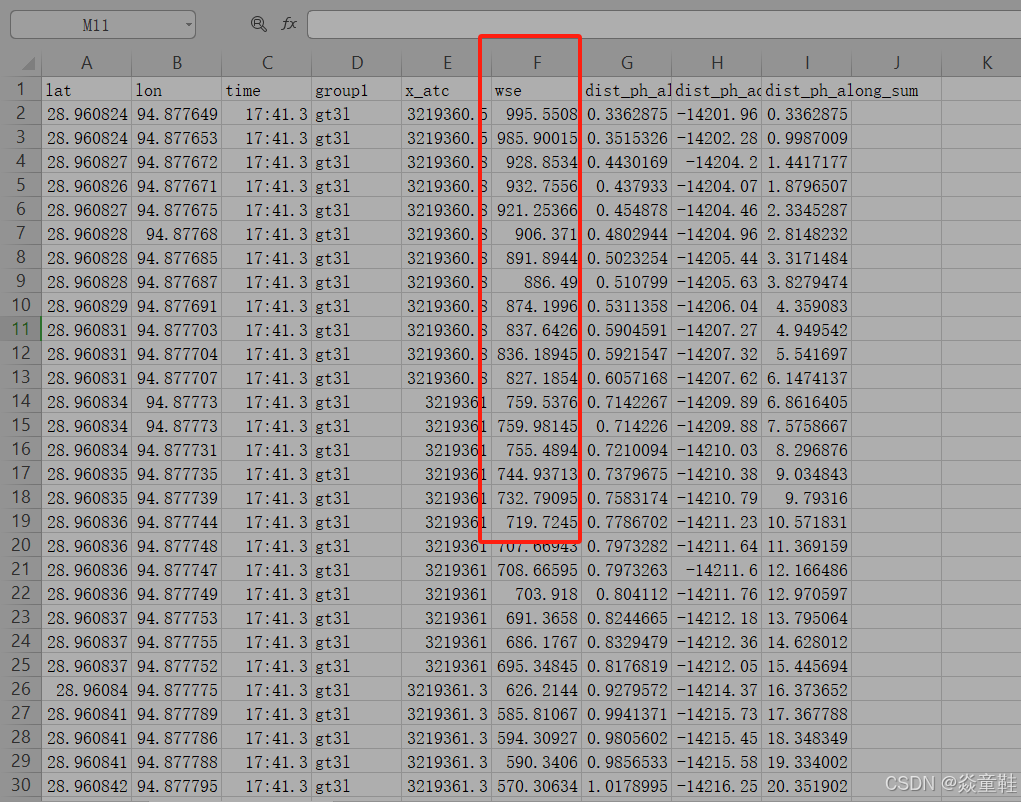Click the select-all corner triangle

pyautogui.click(x=27, y=63)
